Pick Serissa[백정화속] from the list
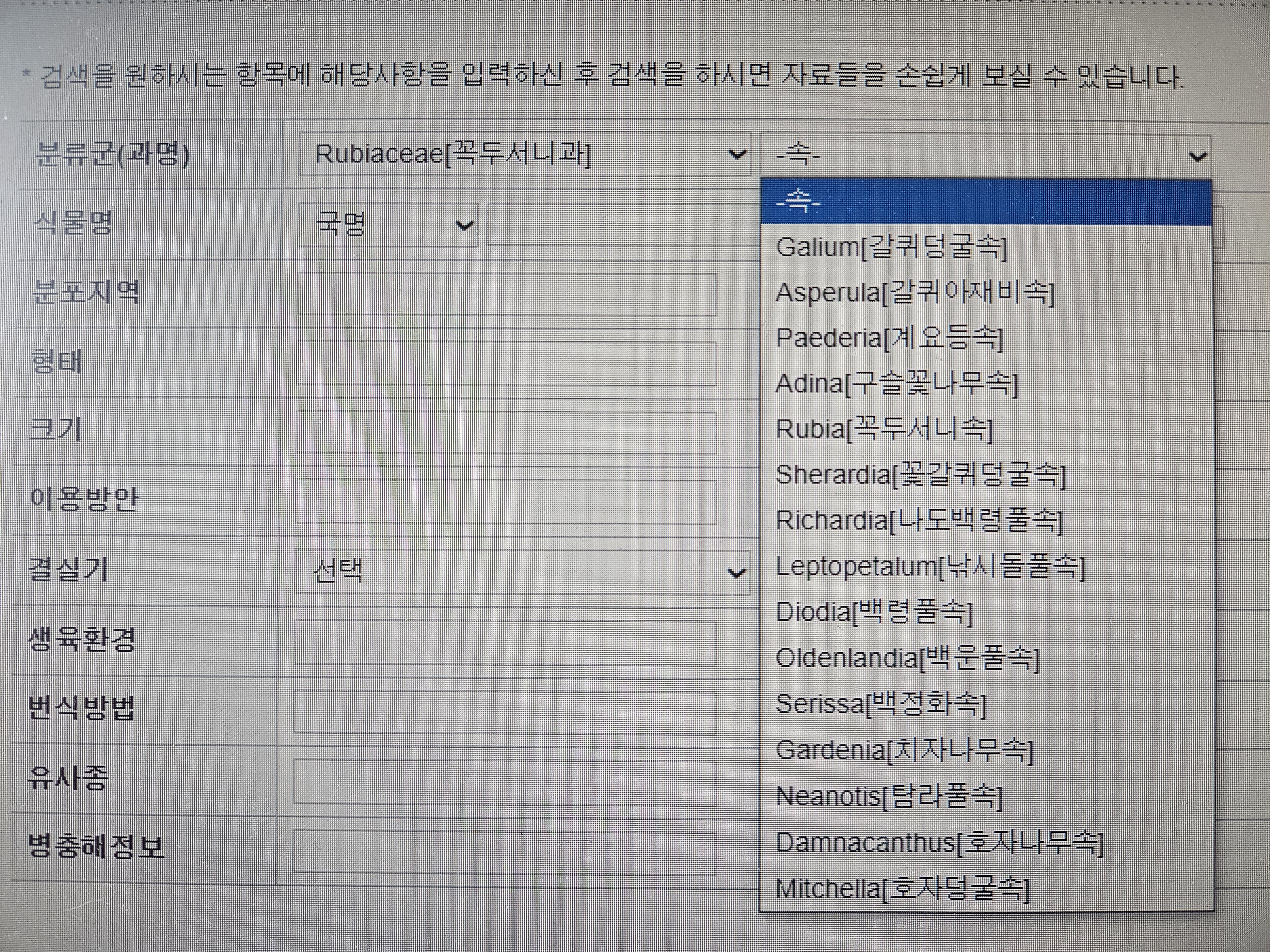The height and width of the screenshot is (952, 1270). [986, 704]
